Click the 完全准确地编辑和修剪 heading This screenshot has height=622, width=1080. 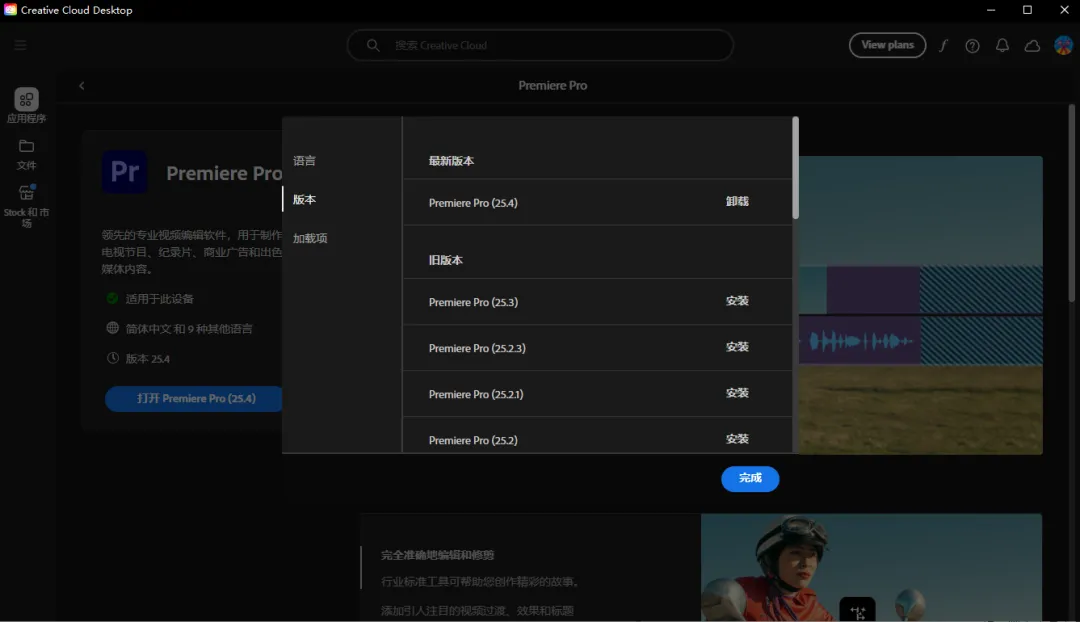coord(437,555)
